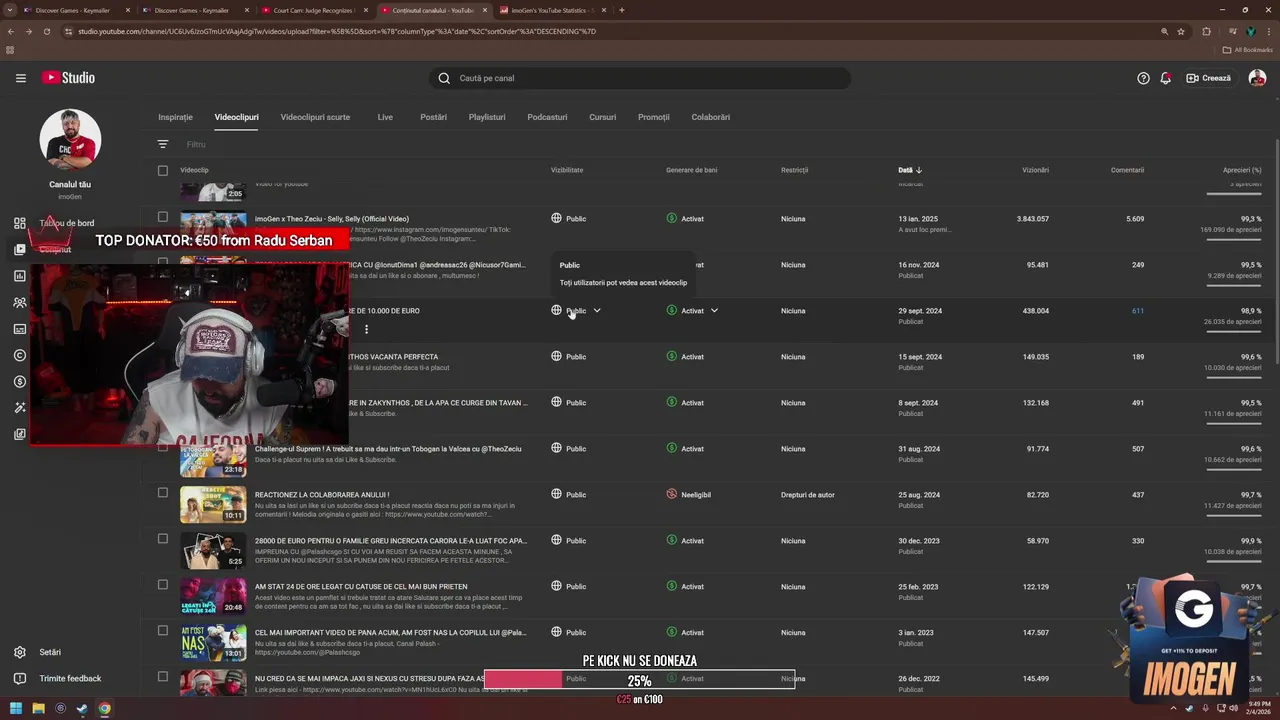1280x720 pixels.
Task: Check AM STAT 24 DE ORE video checkbox
Action: 163,585
